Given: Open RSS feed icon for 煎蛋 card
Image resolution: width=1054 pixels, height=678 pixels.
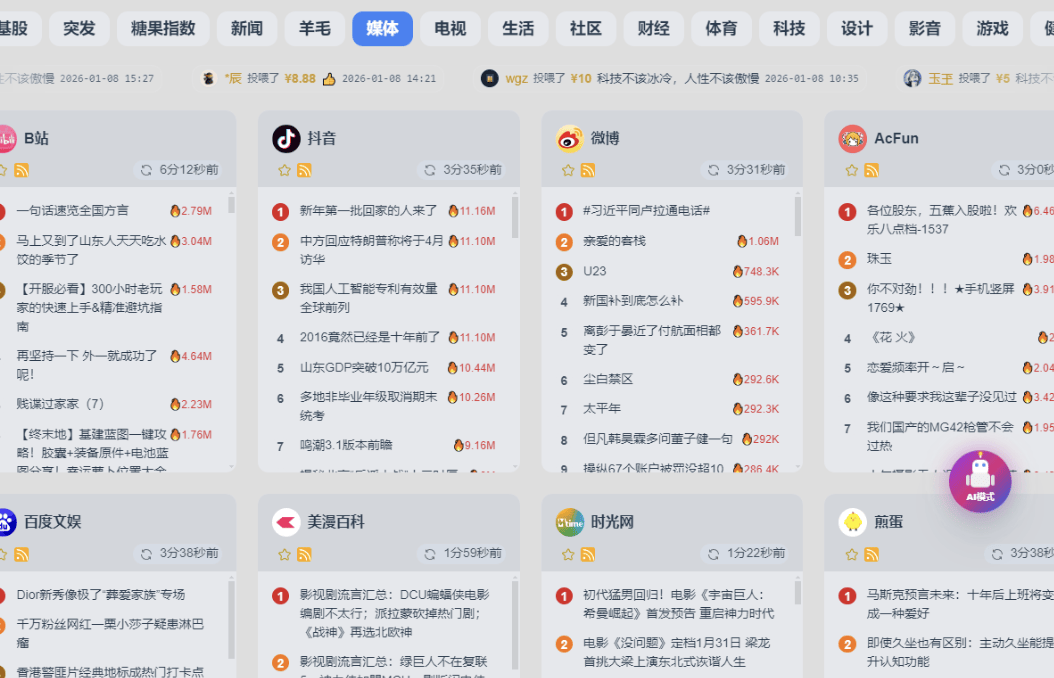Looking at the screenshot, I should 872,554.
